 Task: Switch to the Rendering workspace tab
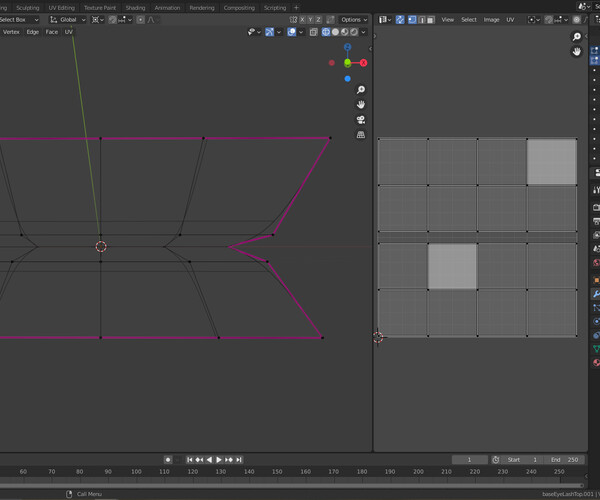coord(202,8)
